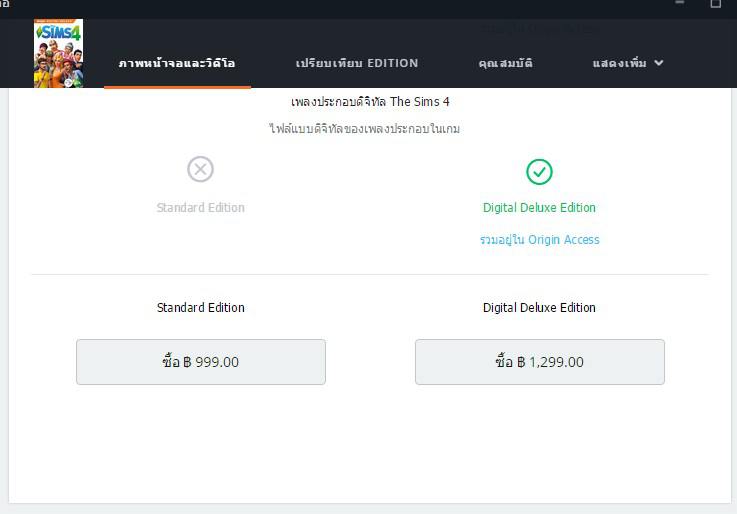This screenshot has height=514, width=737.
Task: Maximize the window with the square icon
Action: (x=715, y=4)
